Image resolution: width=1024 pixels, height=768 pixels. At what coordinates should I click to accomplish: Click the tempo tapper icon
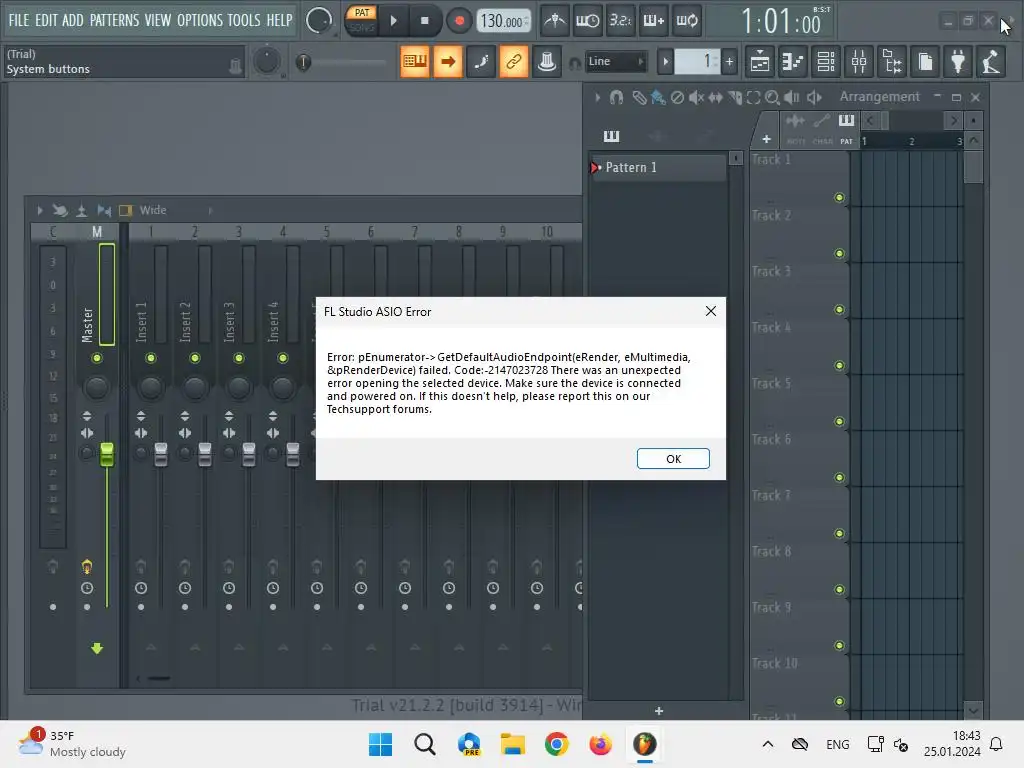click(x=991, y=62)
